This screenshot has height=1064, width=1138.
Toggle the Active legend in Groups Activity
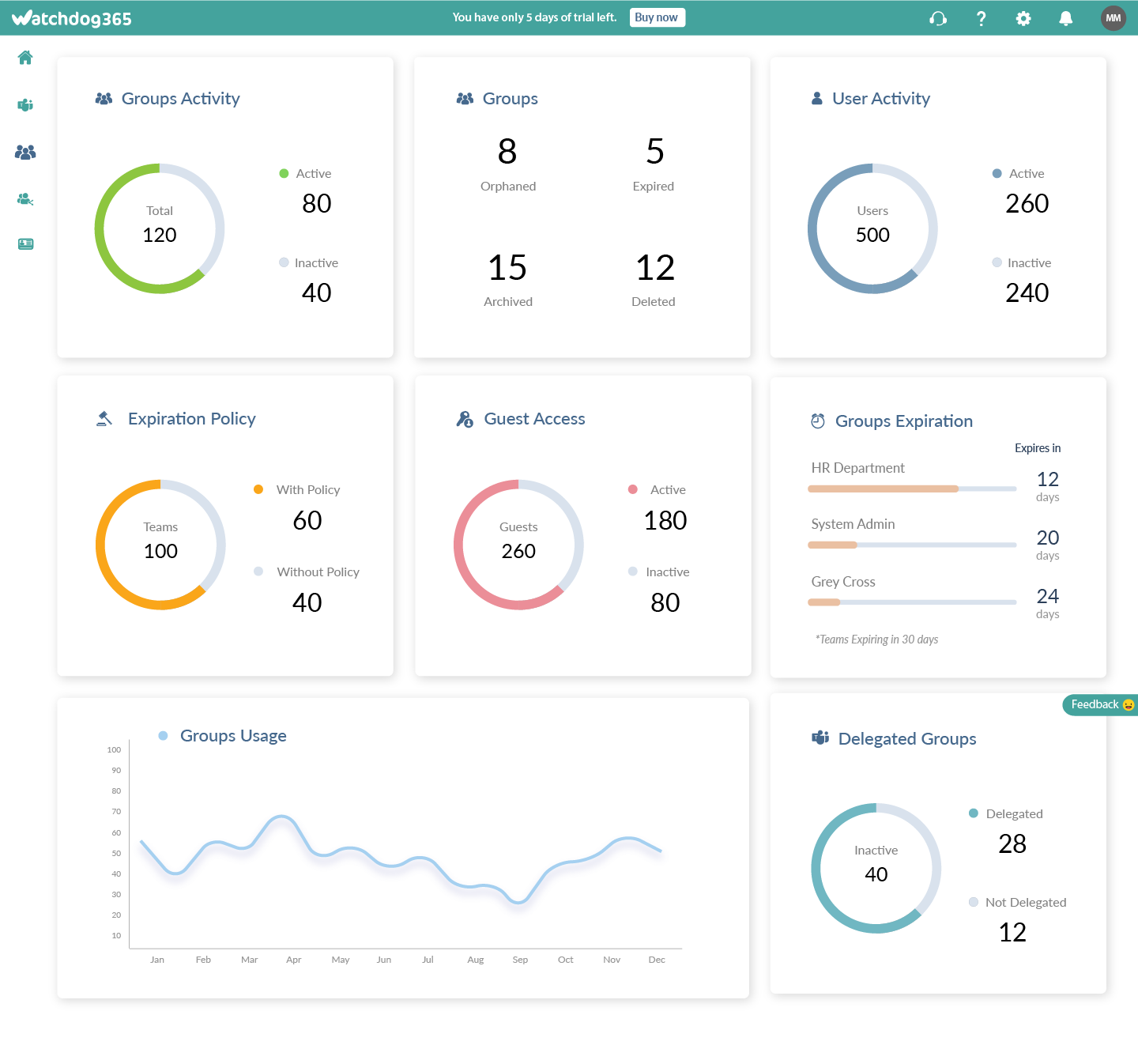[x=305, y=173]
